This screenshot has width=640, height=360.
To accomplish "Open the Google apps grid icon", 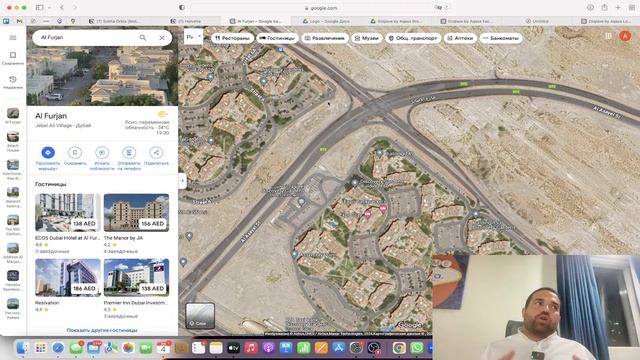I will point(608,36).
